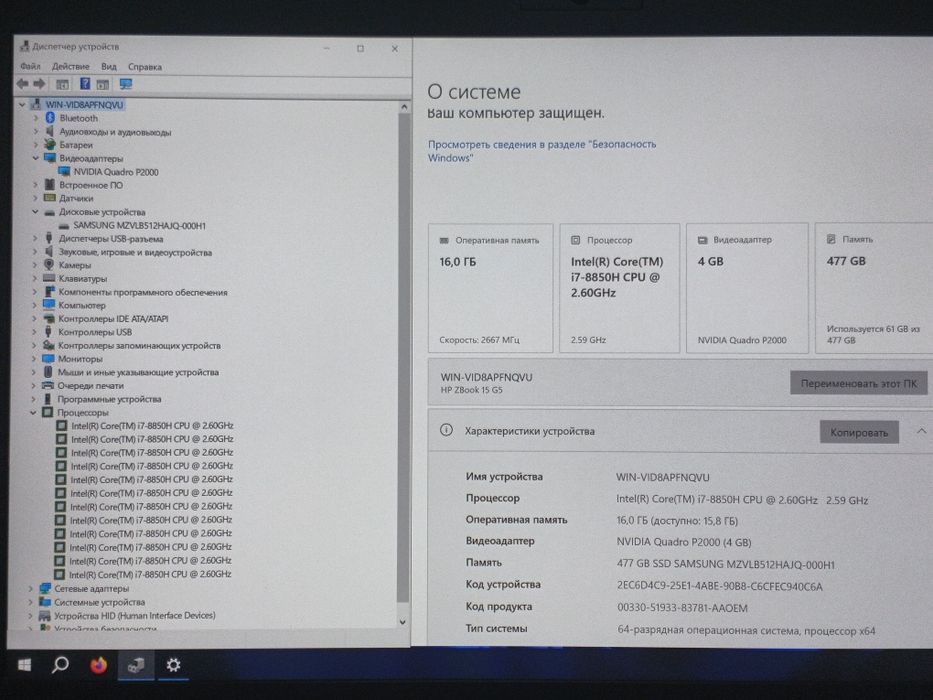Image resolution: width=933 pixels, height=700 pixels.
Task: Expand Аудиовходы и аудиовыходы category
Action: (x=36, y=132)
